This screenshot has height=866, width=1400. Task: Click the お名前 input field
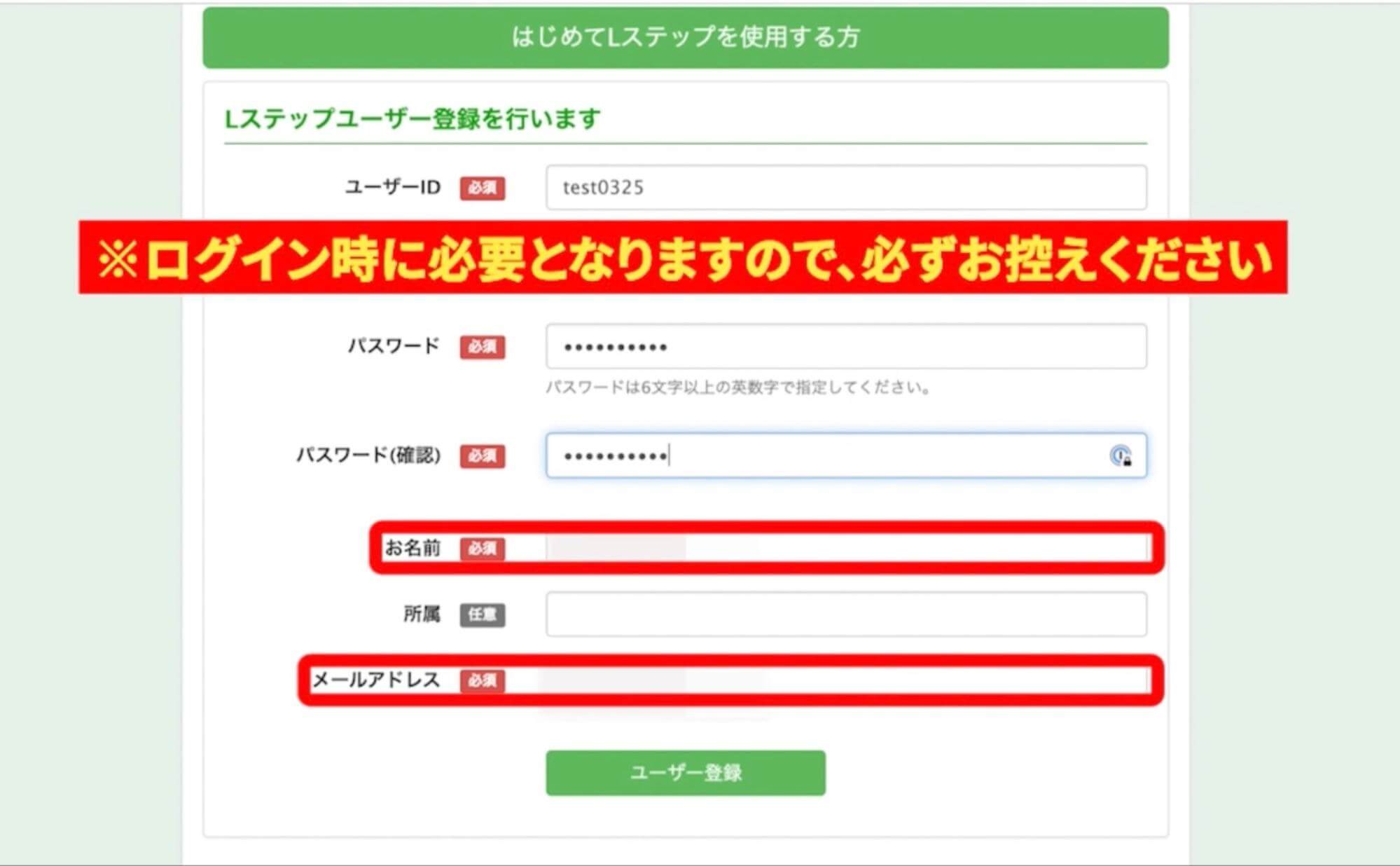(846, 548)
